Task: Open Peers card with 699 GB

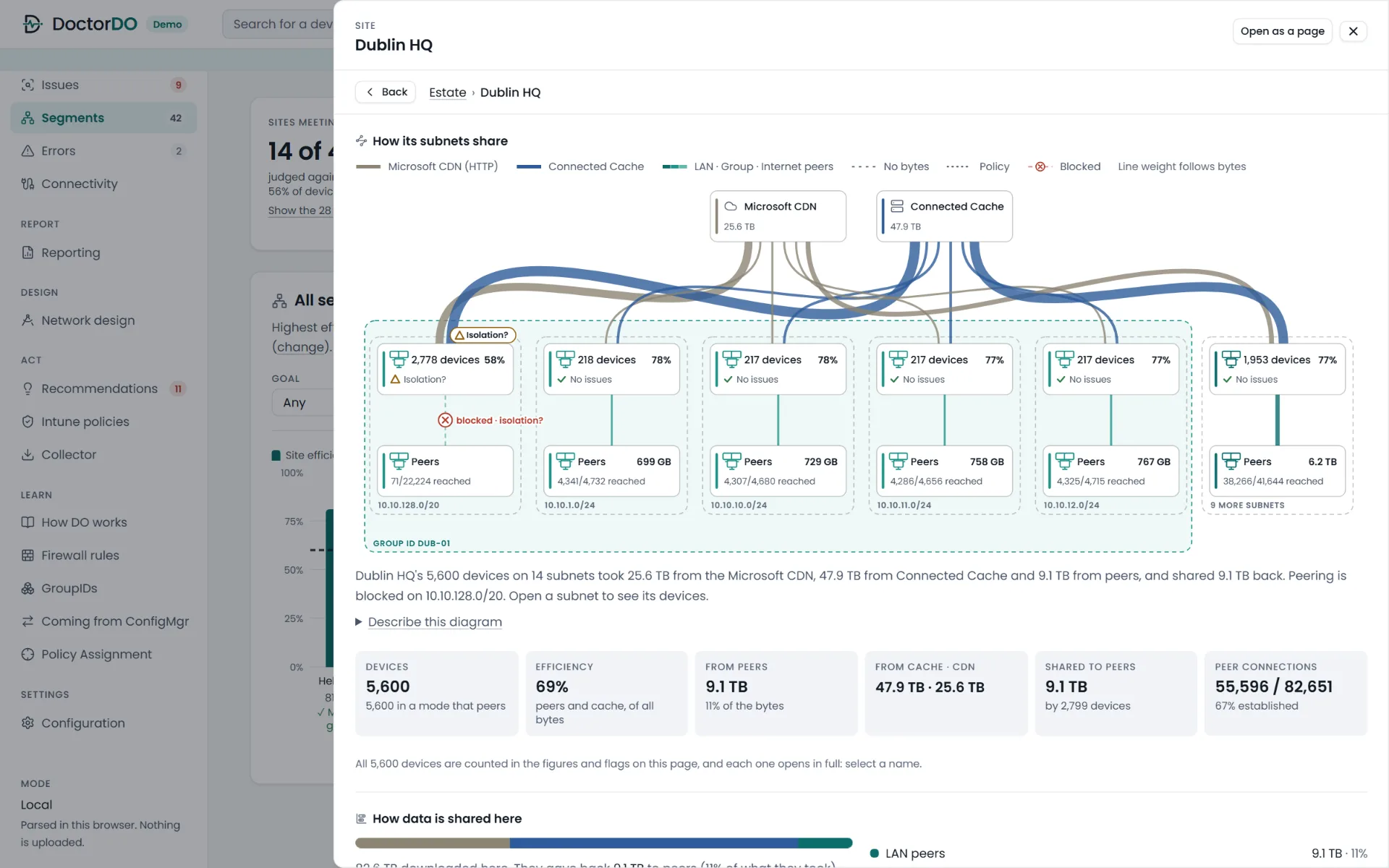Action: pos(611,471)
